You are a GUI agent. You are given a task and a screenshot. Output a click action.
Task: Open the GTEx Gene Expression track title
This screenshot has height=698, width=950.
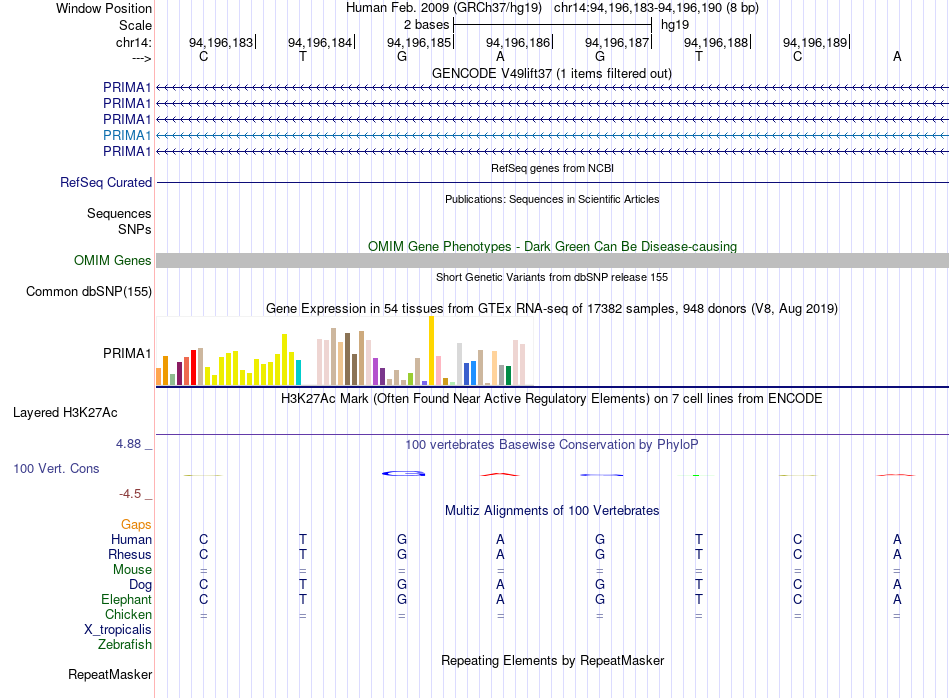[x=552, y=308]
